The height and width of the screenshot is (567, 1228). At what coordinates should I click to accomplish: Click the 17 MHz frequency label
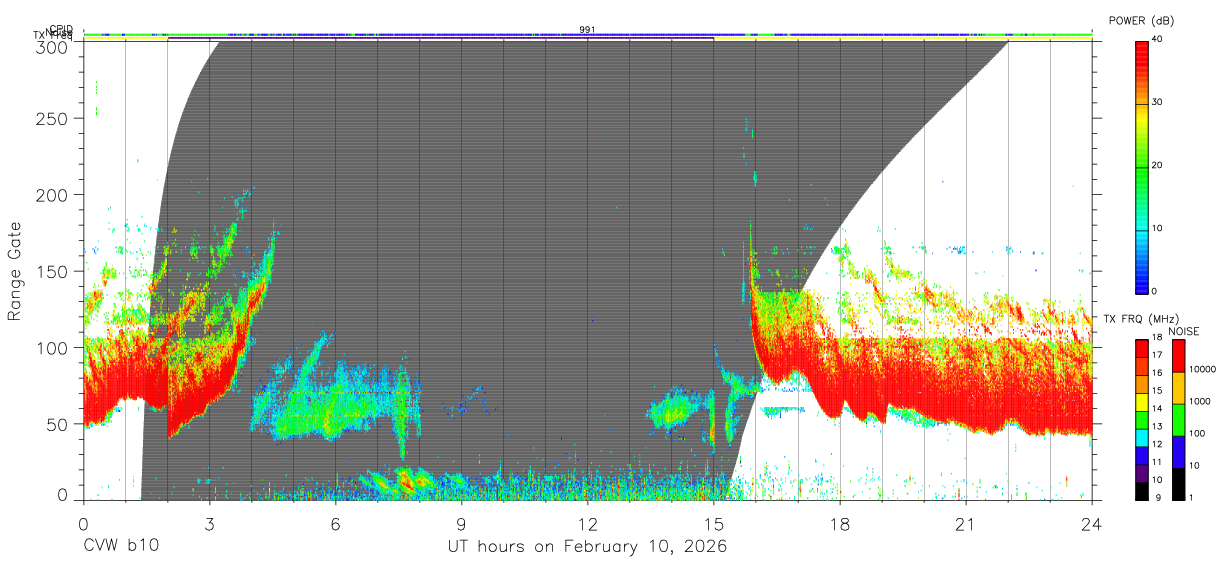pyautogui.click(x=1157, y=355)
